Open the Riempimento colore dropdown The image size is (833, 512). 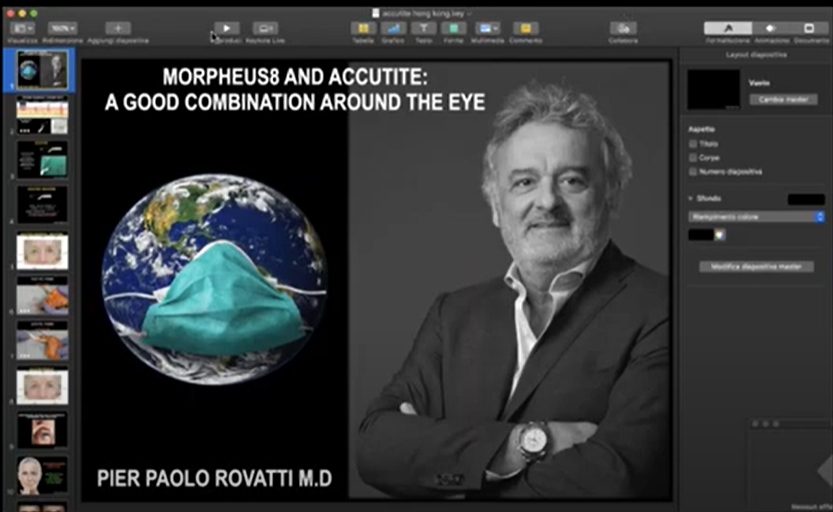point(756,216)
